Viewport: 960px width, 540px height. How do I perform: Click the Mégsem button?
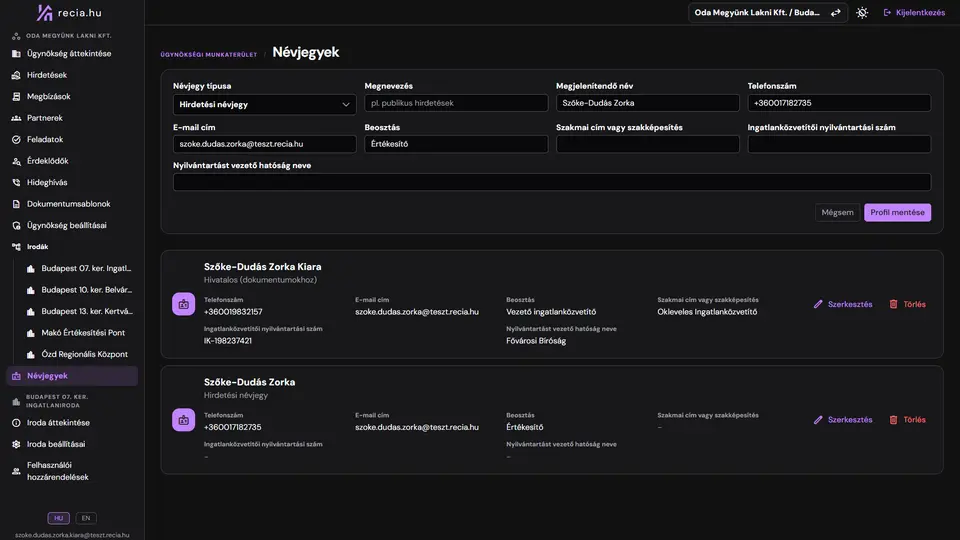[x=837, y=212]
